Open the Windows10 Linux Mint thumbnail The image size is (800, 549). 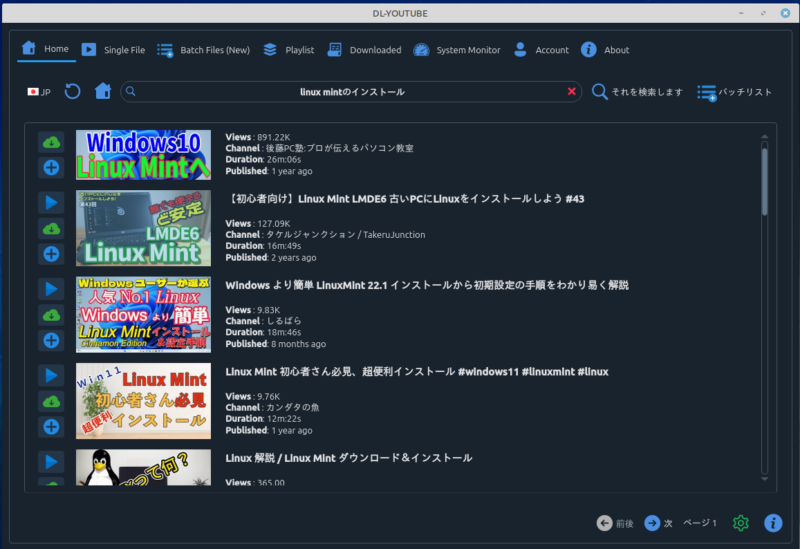[x=143, y=155]
